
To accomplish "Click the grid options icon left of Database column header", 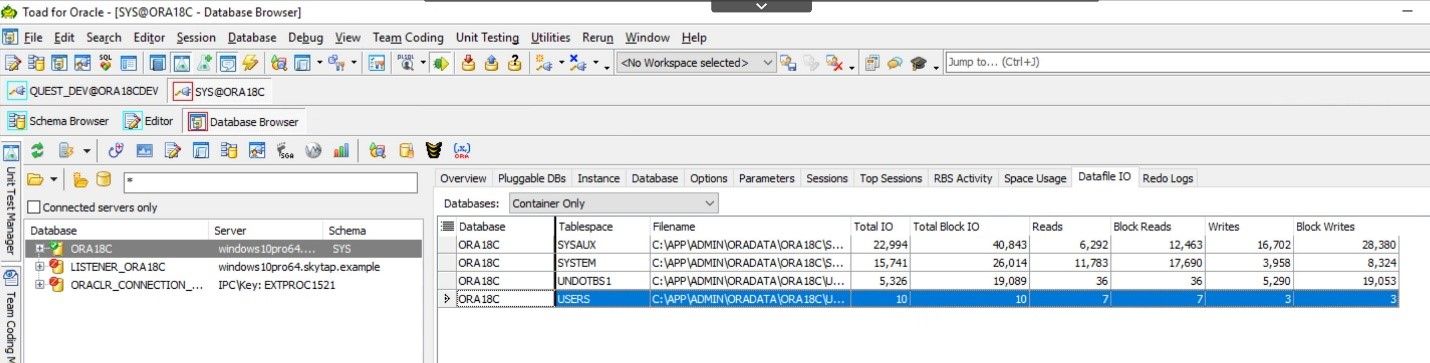I will coord(447,227).
